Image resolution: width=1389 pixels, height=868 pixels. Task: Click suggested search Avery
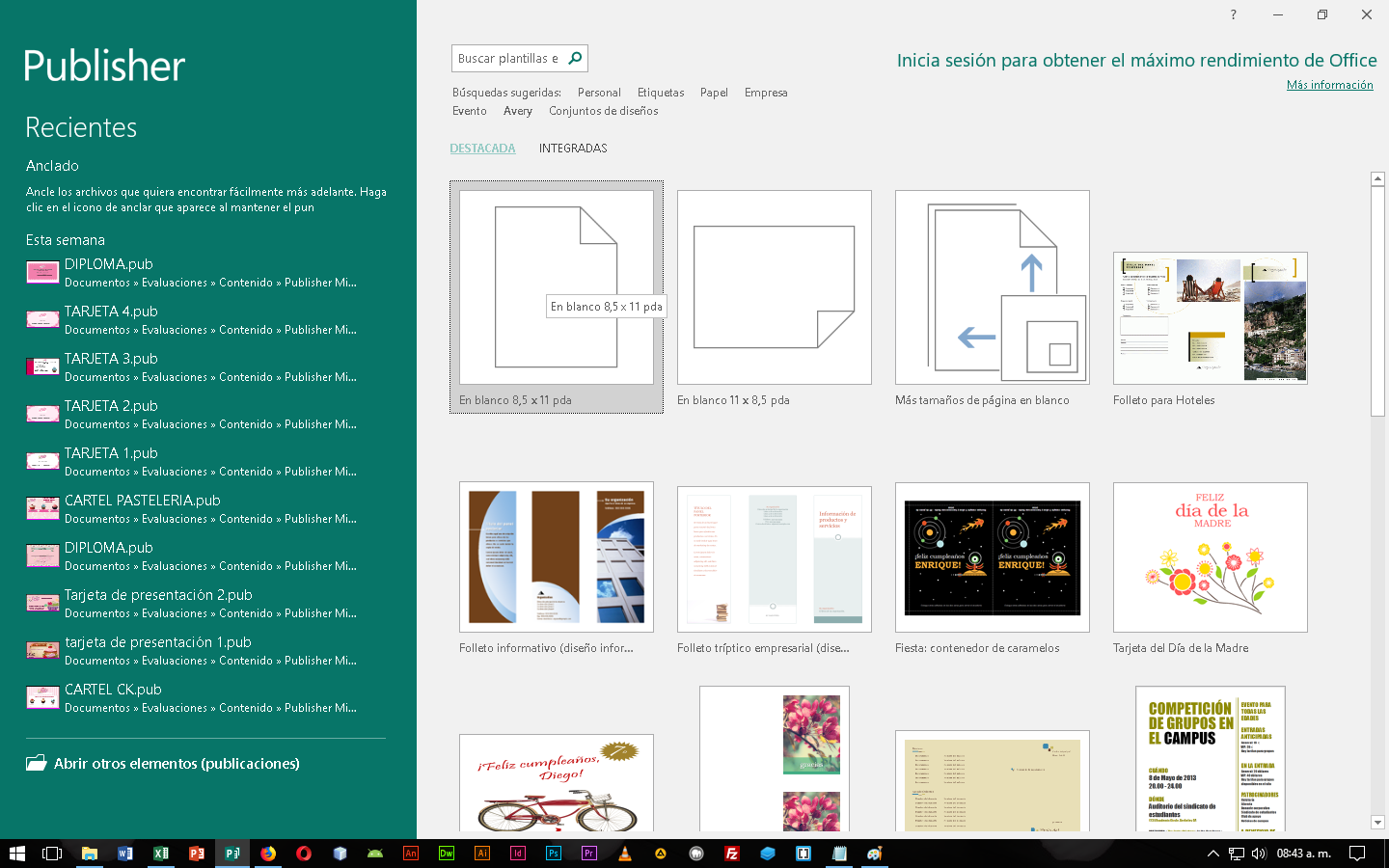pyautogui.click(x=518, y=111)
